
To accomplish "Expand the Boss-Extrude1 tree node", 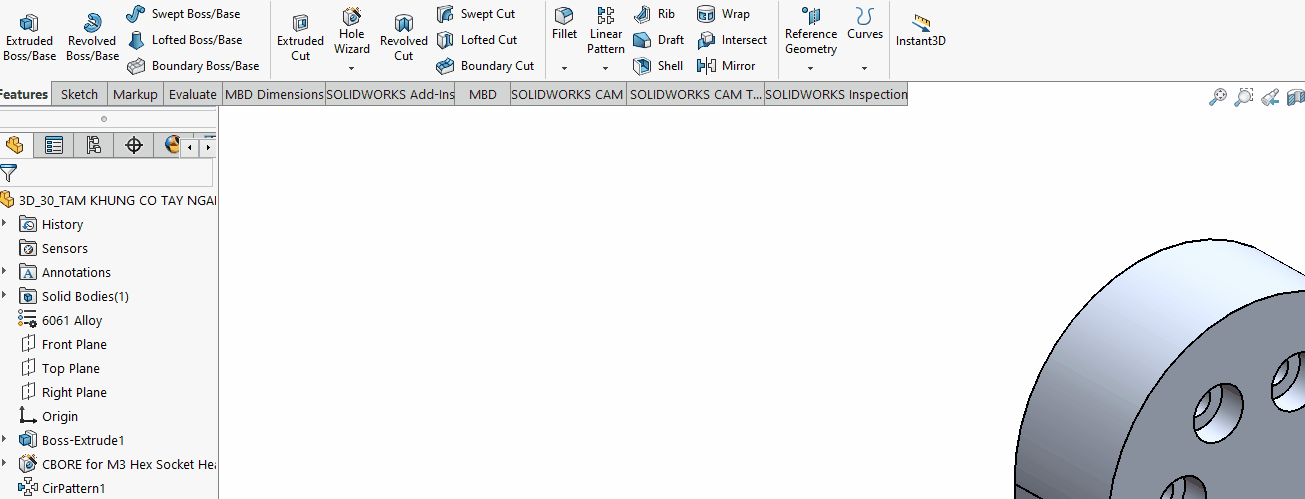I will [x=5, y=440].
